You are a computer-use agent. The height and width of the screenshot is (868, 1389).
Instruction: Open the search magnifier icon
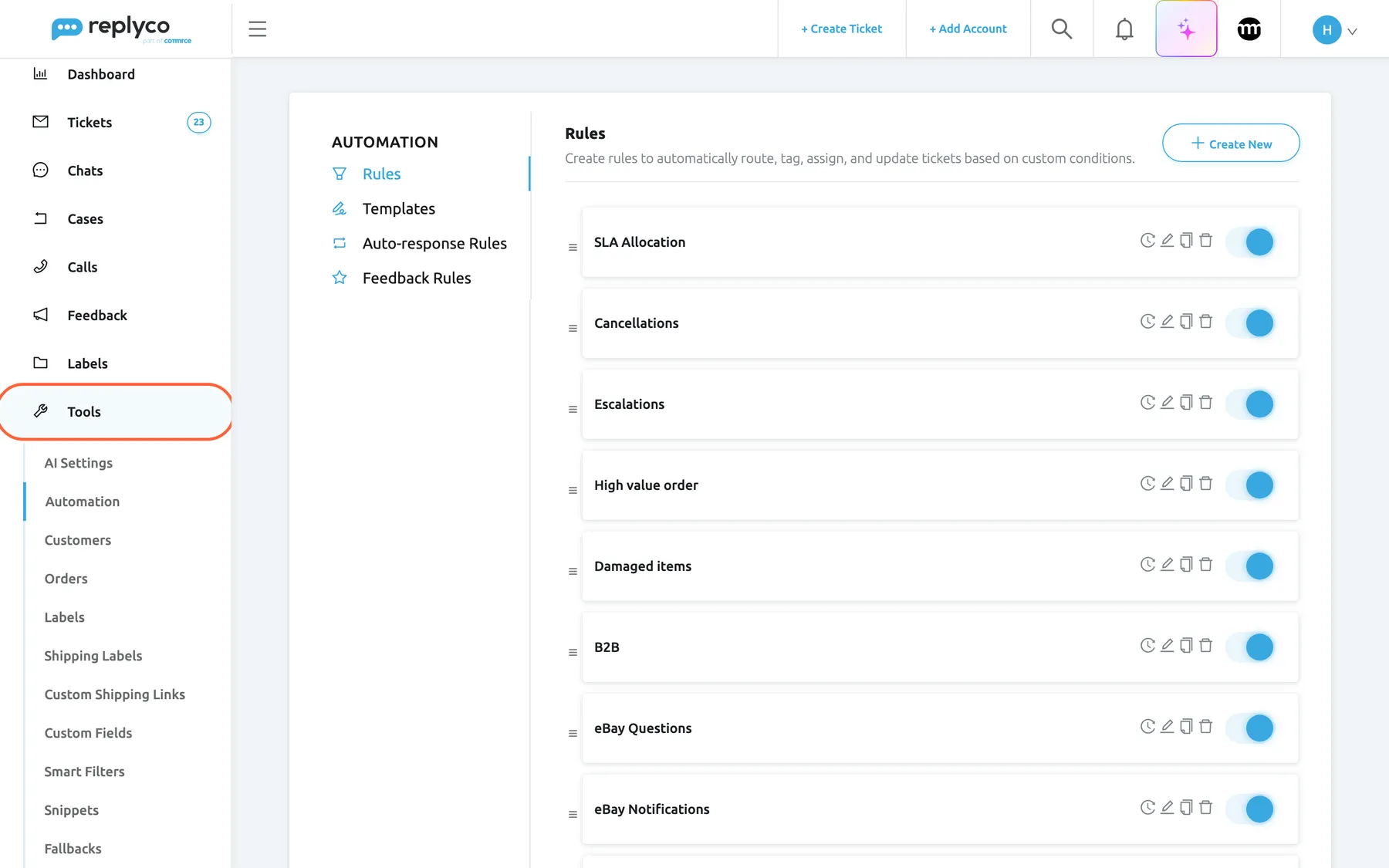(1062, 29)
